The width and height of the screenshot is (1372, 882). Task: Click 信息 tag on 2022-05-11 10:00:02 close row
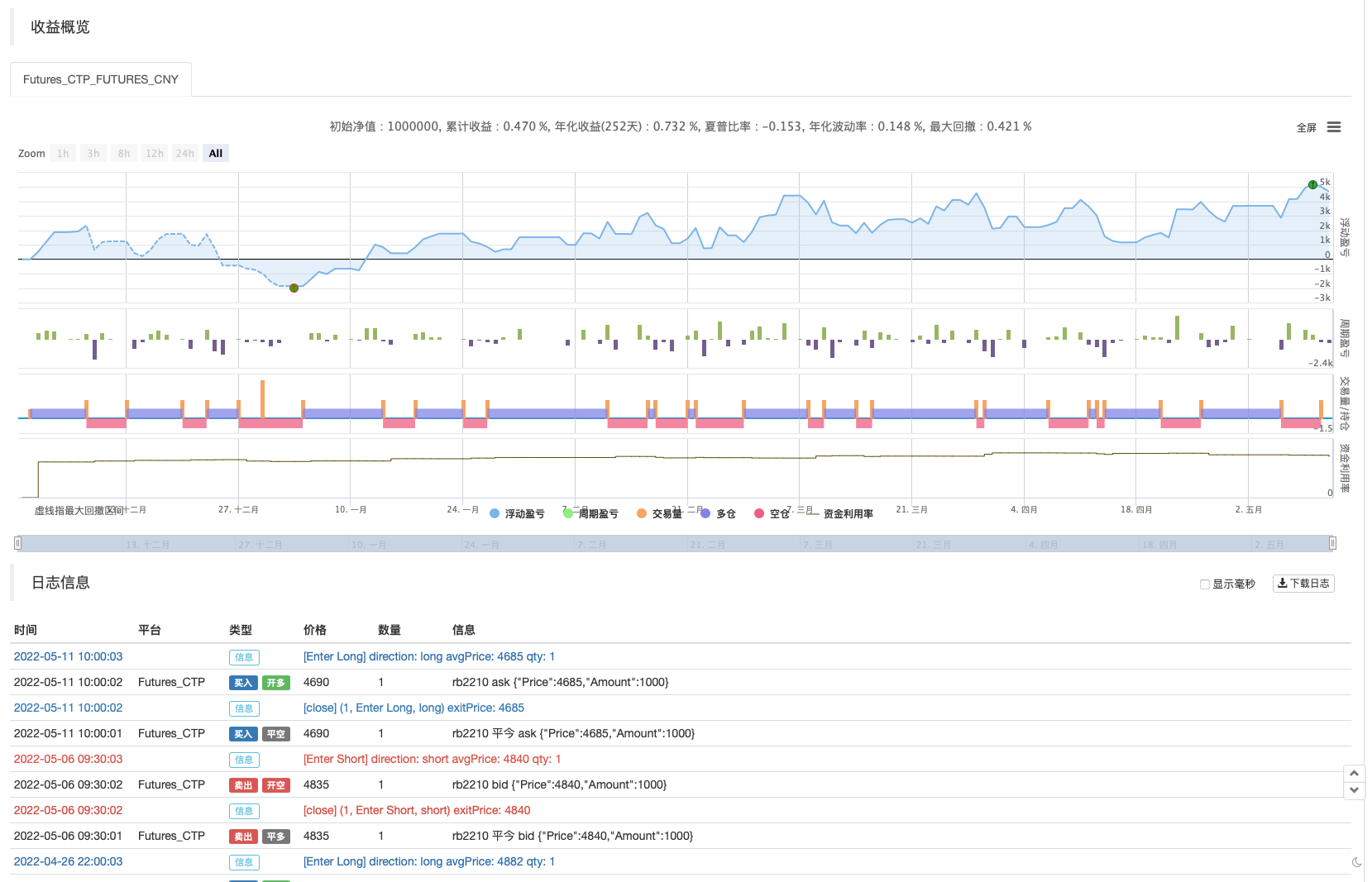[244, 708]
